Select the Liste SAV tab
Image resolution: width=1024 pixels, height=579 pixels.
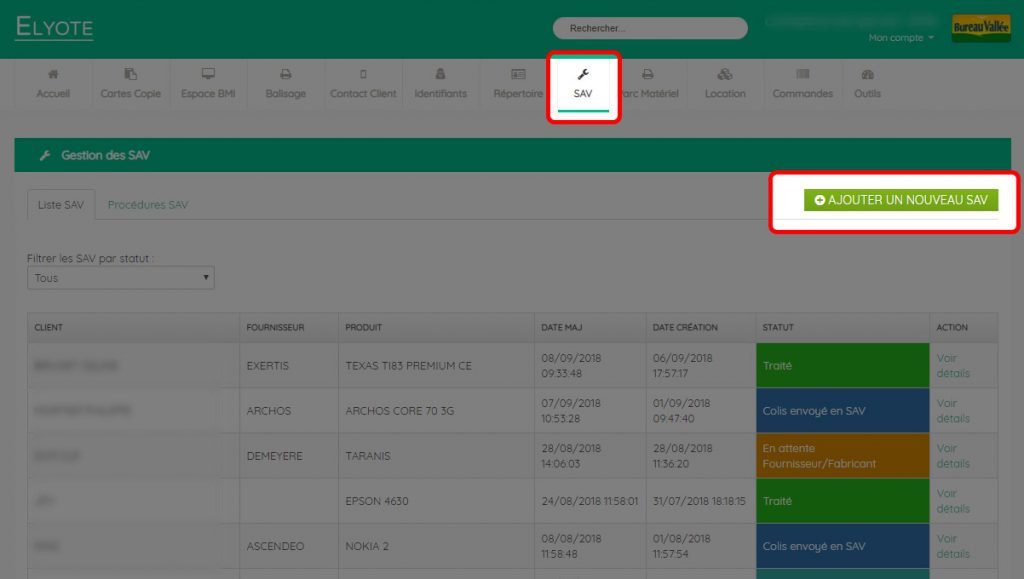coord(61,205)
